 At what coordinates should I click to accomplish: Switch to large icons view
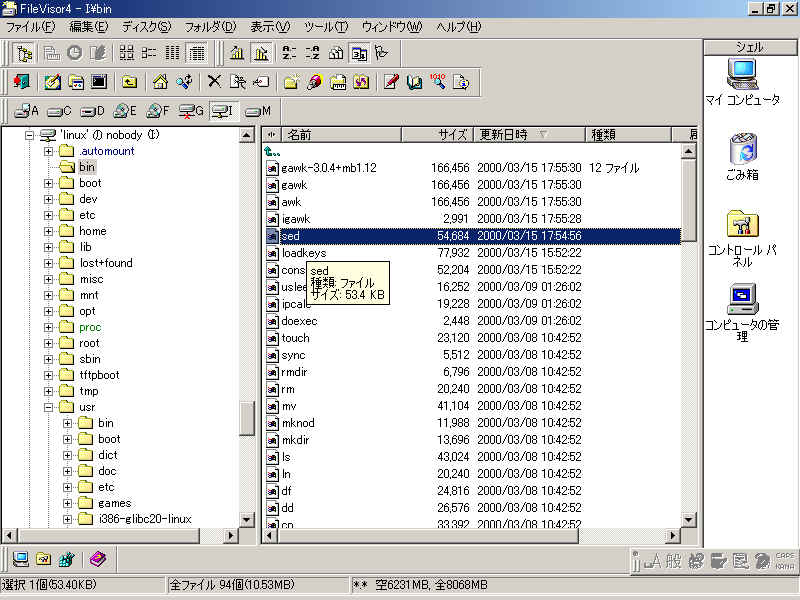point(126,53)
